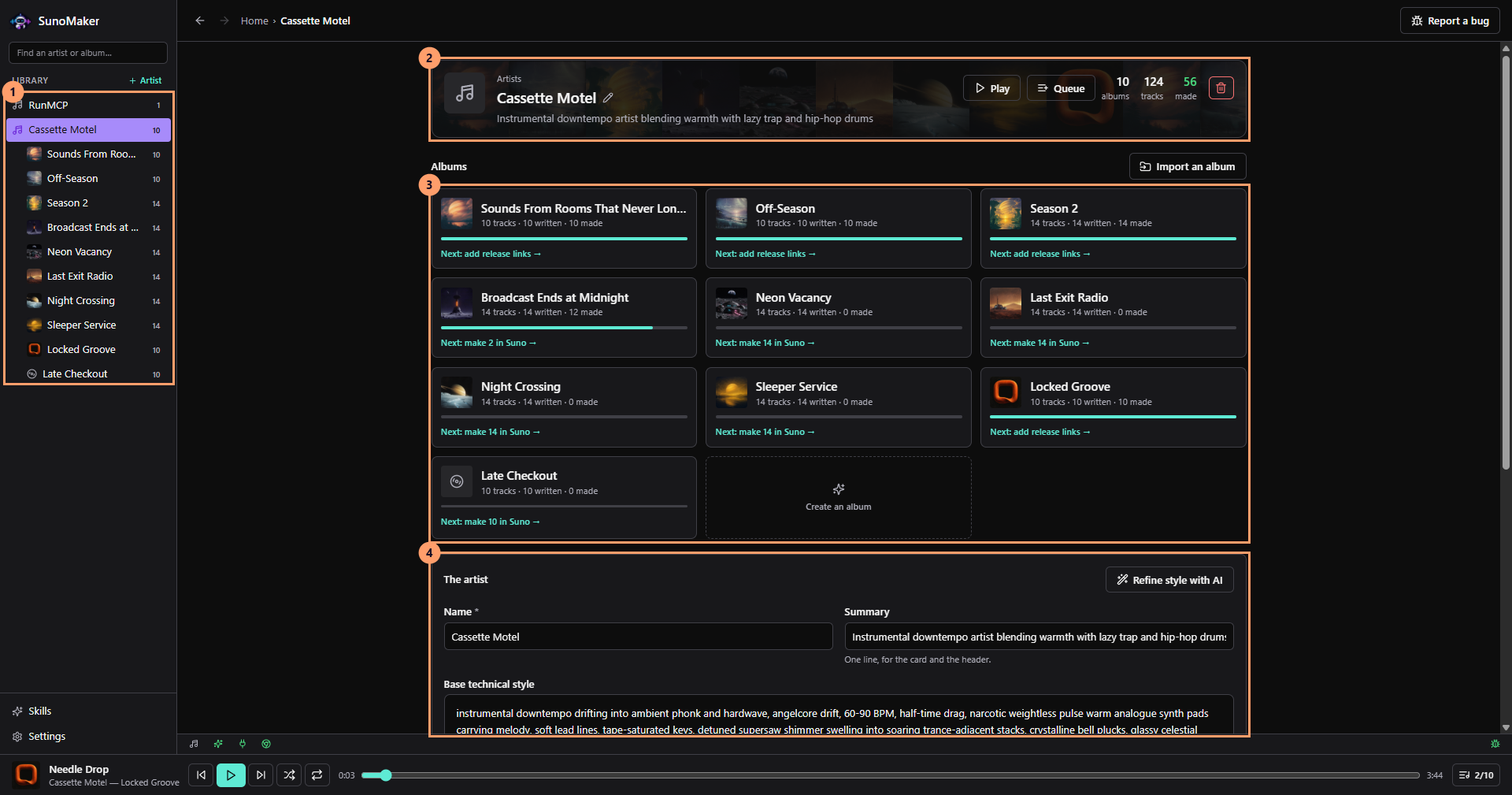Follow 'Next: make 14 in Suno' on Neon Vacancy

pyautogui.click(x=765, y=343)
